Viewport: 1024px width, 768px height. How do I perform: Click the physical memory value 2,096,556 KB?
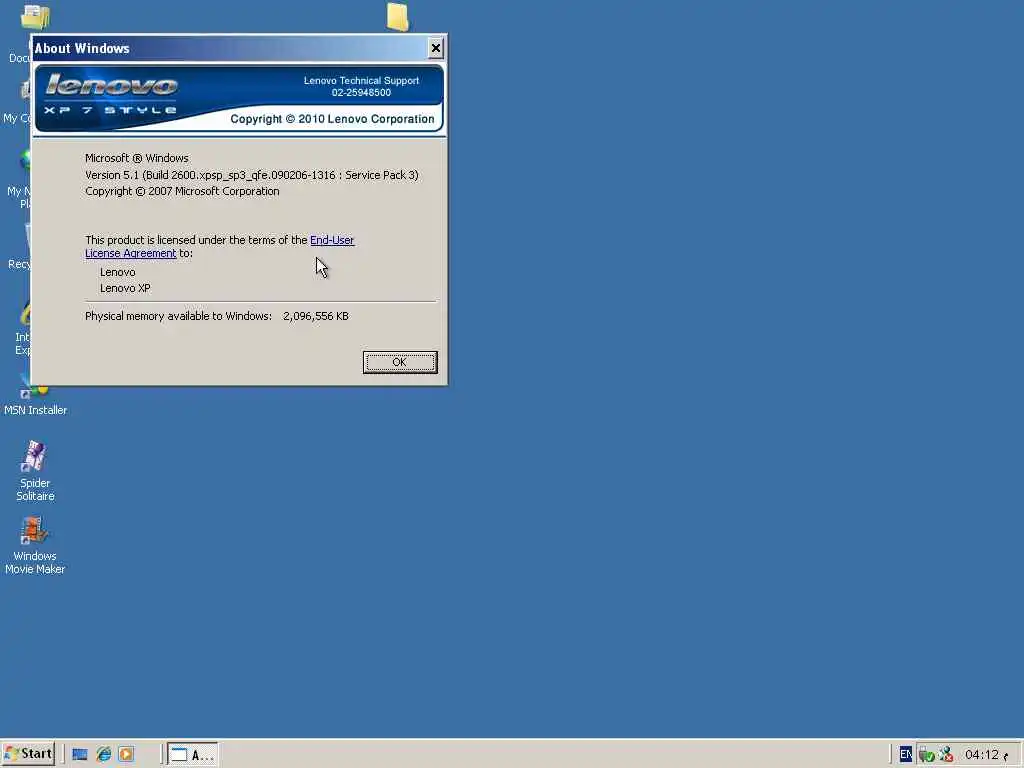pyautogui.click(x=315, y=316)
